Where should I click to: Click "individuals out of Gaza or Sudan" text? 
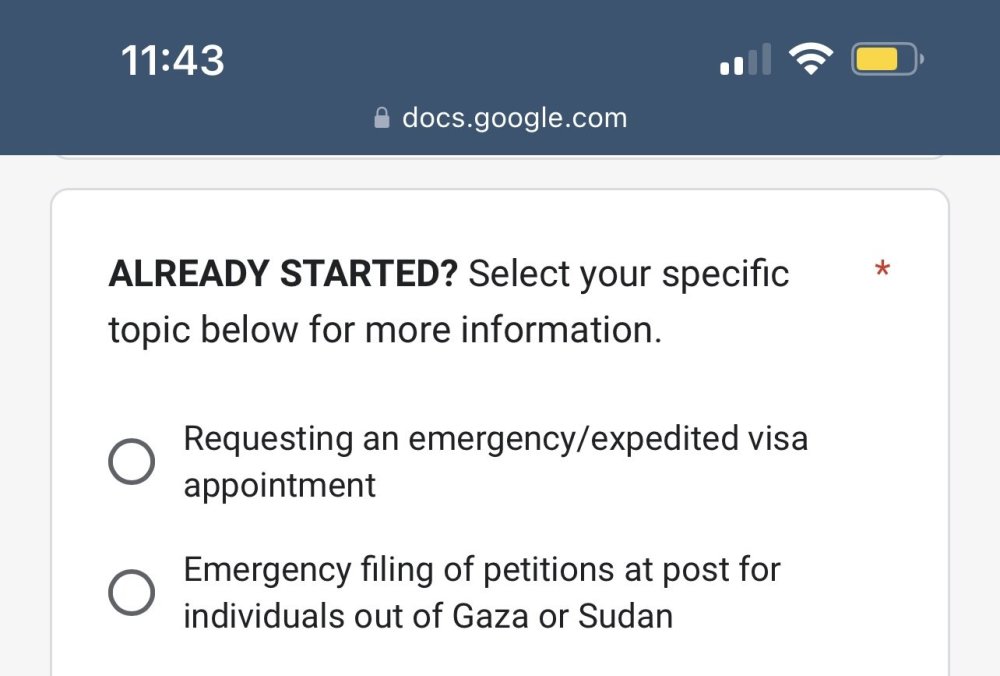pyautogui.click(x=428, y=616)
